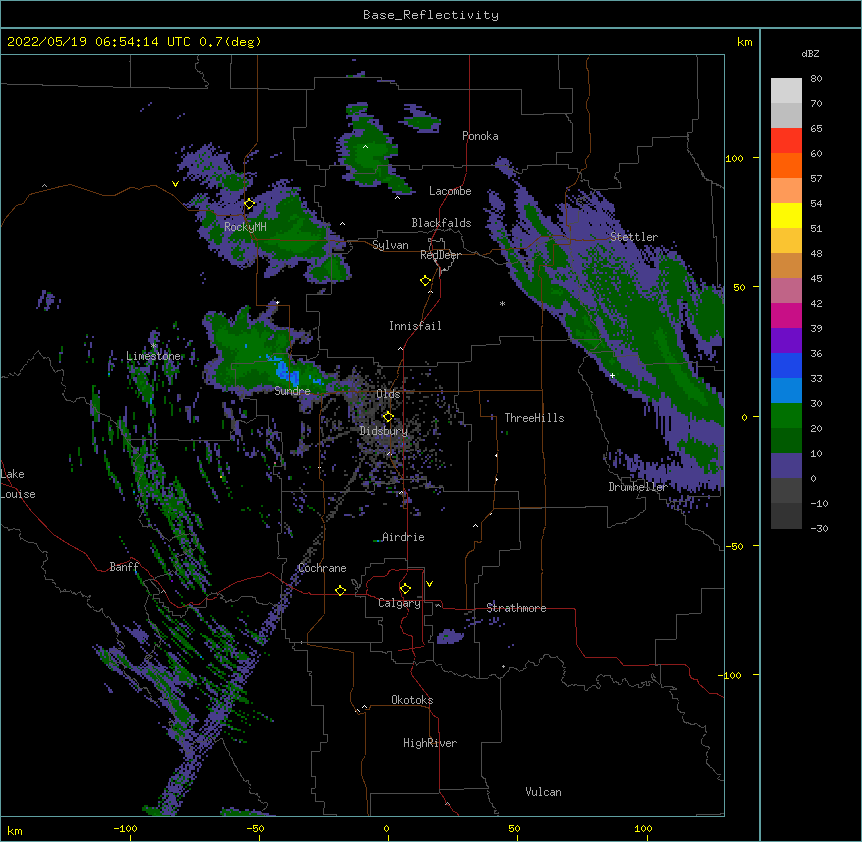Screen dimensions: 862x842
Task: Click the RockyMH label
Action: [245, 227]
